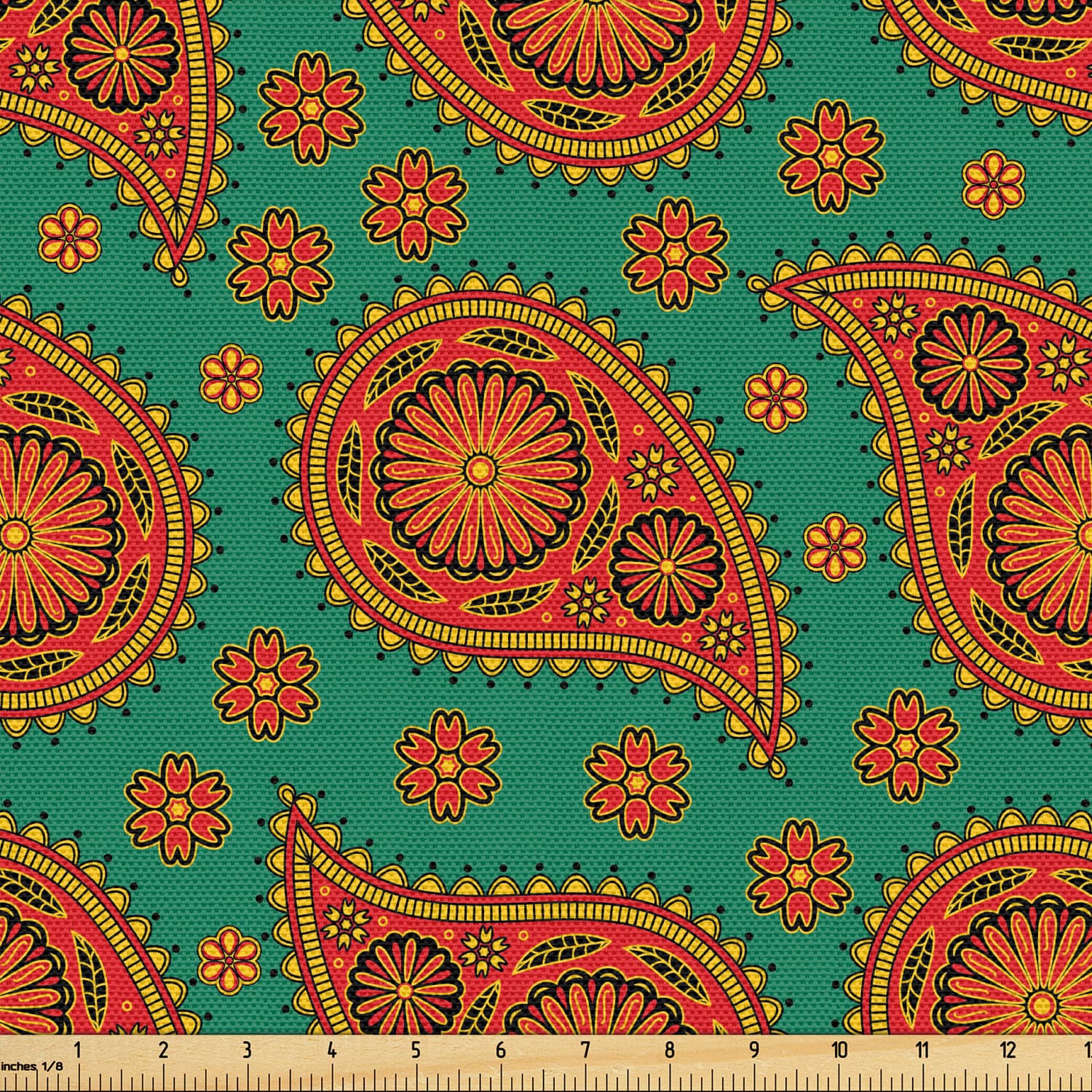
Task: Click the number 5 on the ruler
Action: tap(416, 1051)
